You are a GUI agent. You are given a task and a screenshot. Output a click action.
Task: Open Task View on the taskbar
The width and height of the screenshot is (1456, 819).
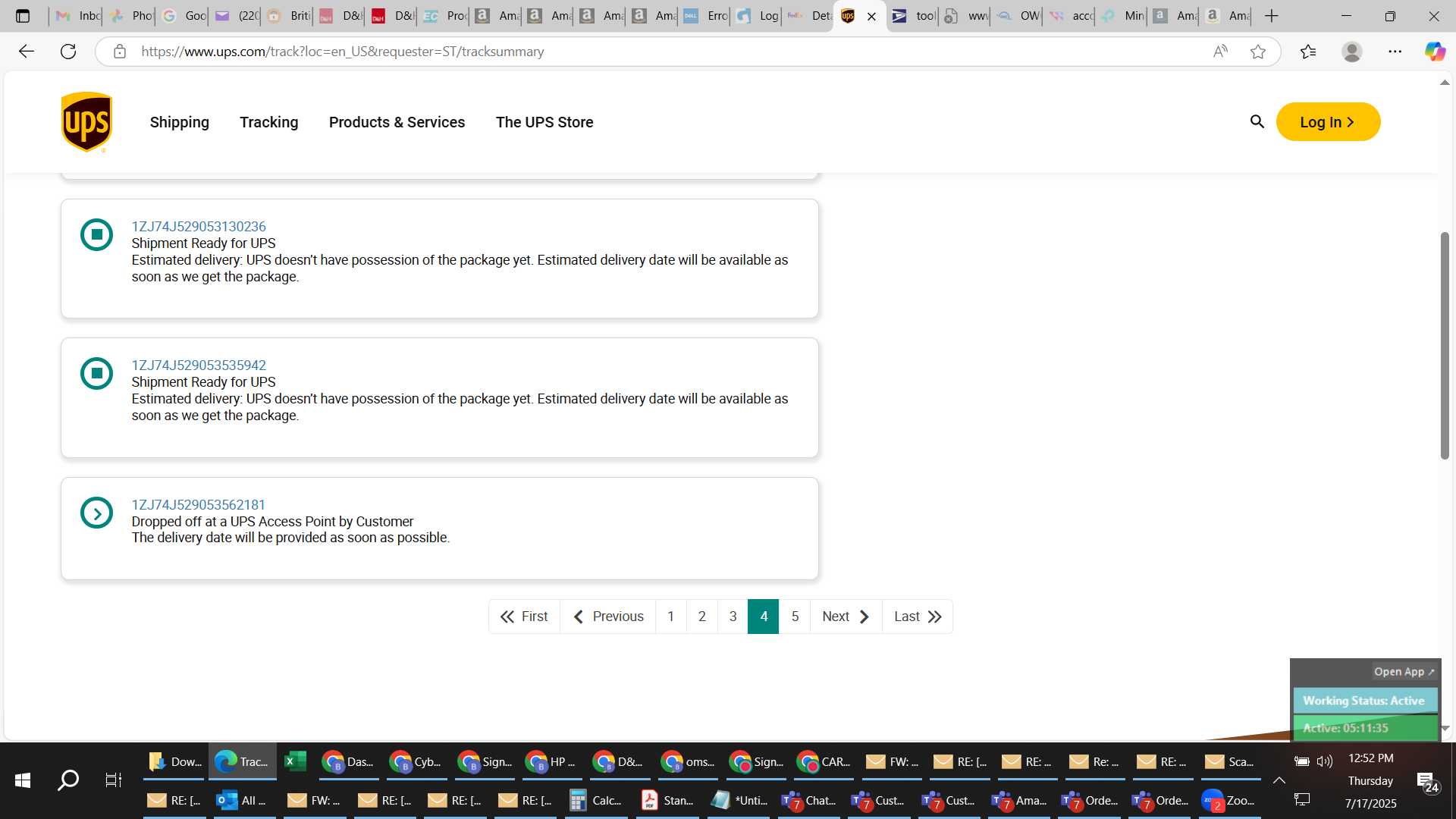tap(113, 780)
